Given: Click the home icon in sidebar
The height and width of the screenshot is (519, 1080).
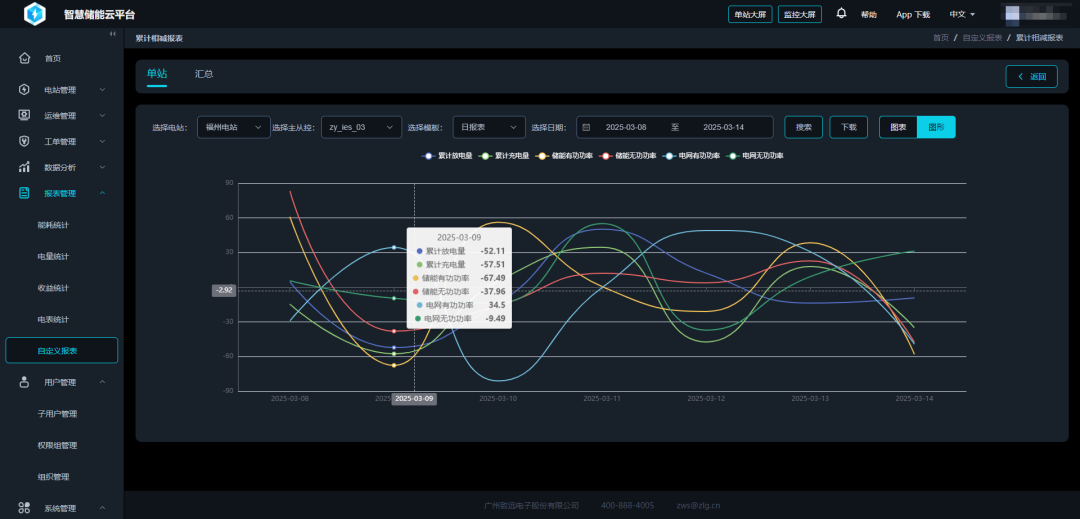Looking at the screenshot, I should click(x=25, y=58).
